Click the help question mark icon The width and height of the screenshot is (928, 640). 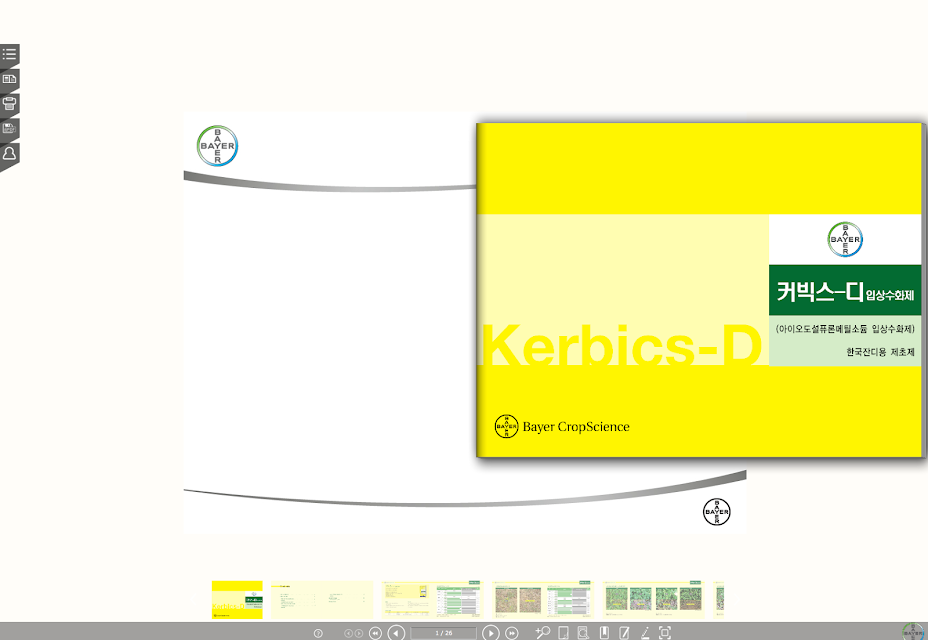[318, 633]
